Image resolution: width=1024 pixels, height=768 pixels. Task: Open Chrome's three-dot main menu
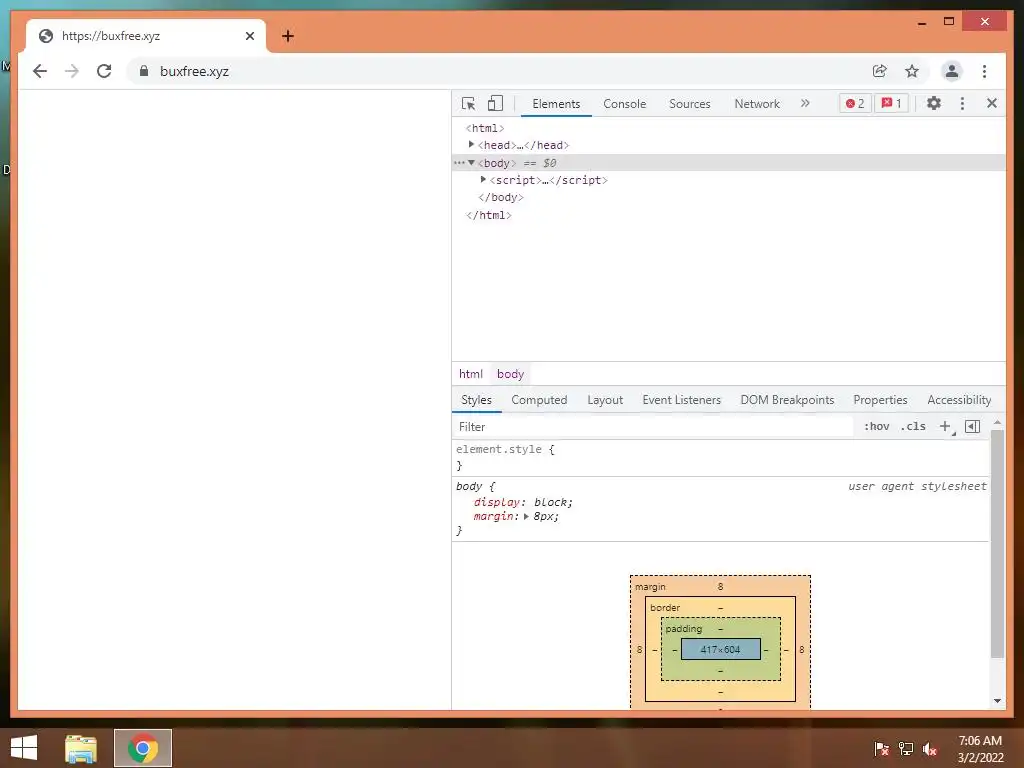[984, 71]
